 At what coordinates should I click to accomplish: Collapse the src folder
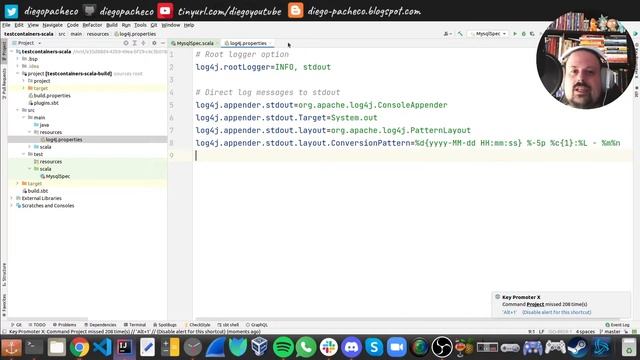tap(18, 110)
